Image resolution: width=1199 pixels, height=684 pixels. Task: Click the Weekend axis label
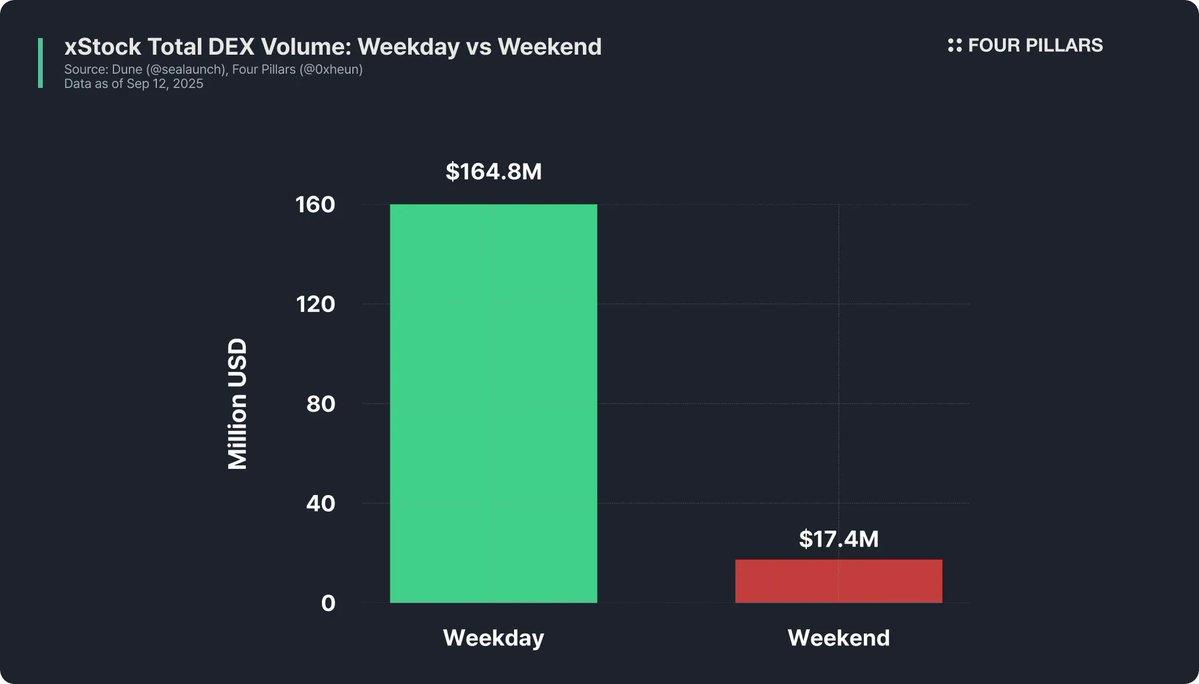(839, 638)
